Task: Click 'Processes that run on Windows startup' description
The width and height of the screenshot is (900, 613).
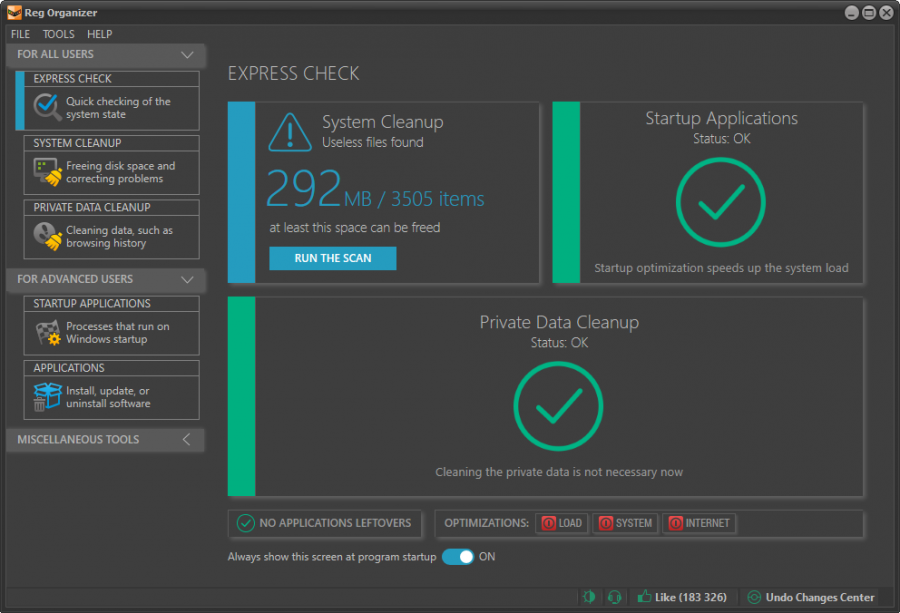Action: 118,333
